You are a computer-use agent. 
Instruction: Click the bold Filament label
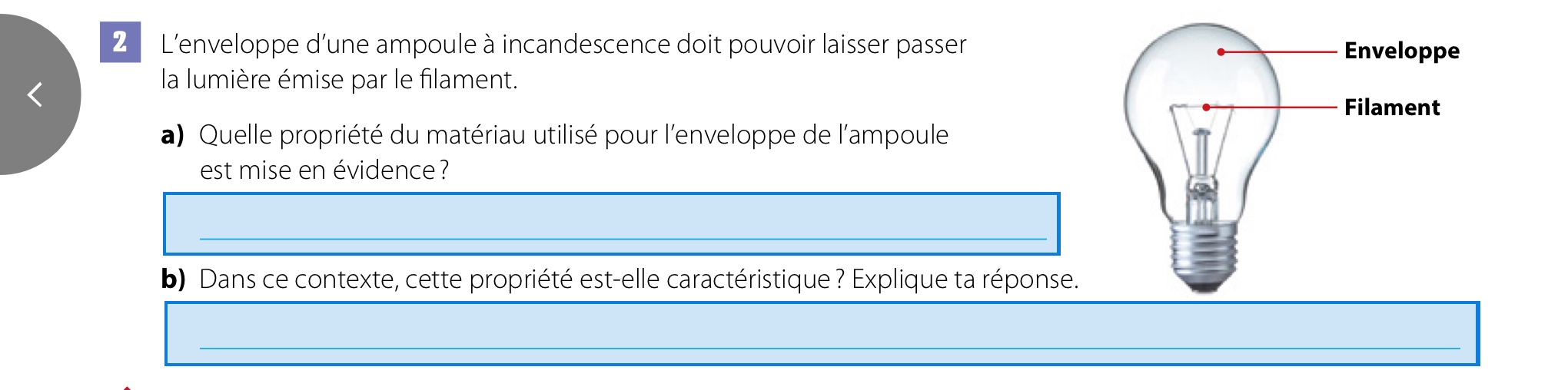1391,107
